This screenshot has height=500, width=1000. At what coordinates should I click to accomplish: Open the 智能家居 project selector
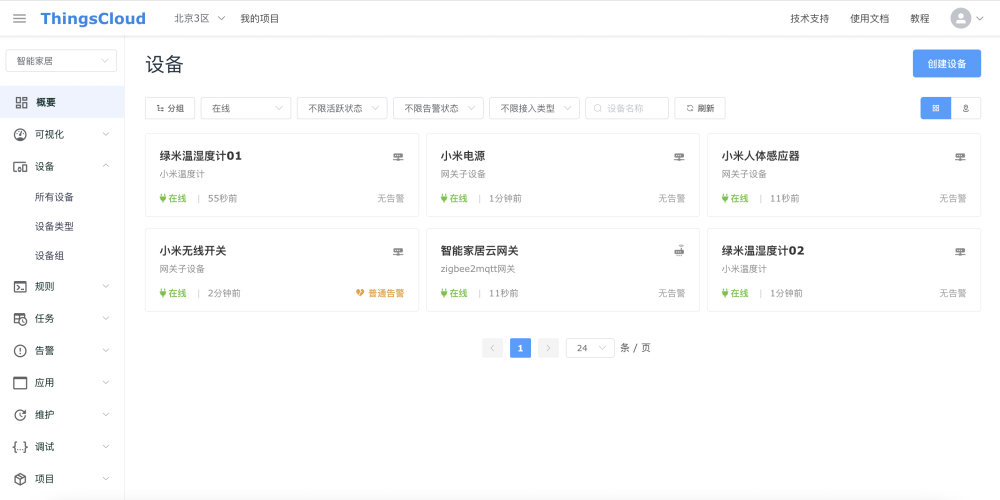point(61,61)
